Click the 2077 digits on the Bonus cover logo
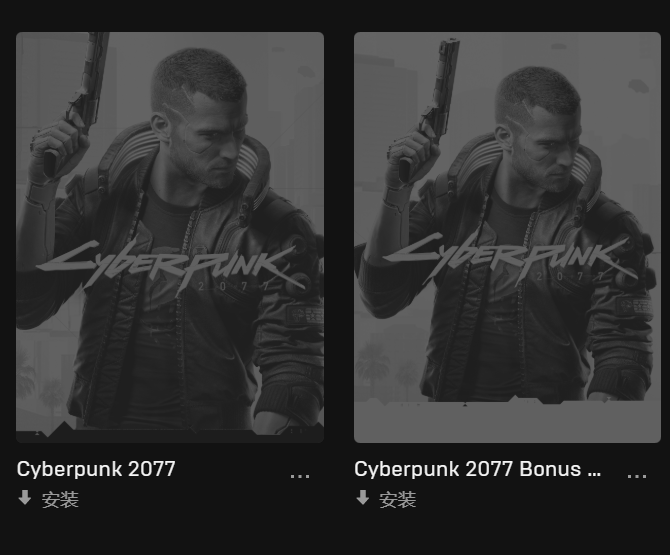 571,276
